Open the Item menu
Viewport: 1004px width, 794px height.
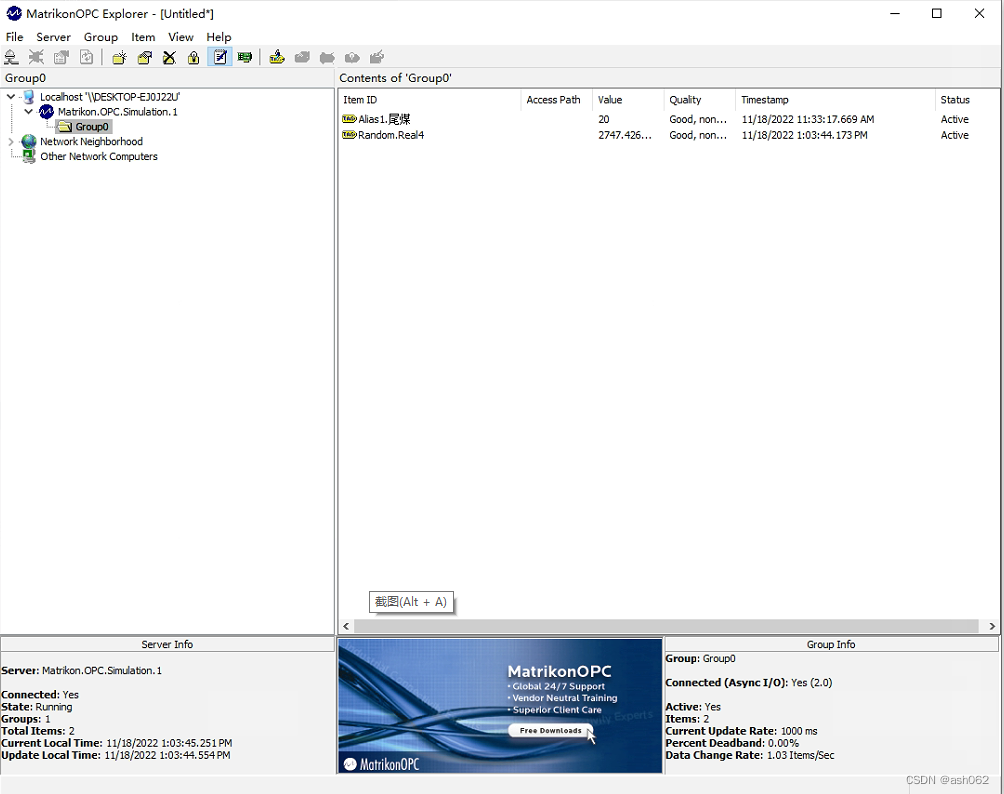143,37
